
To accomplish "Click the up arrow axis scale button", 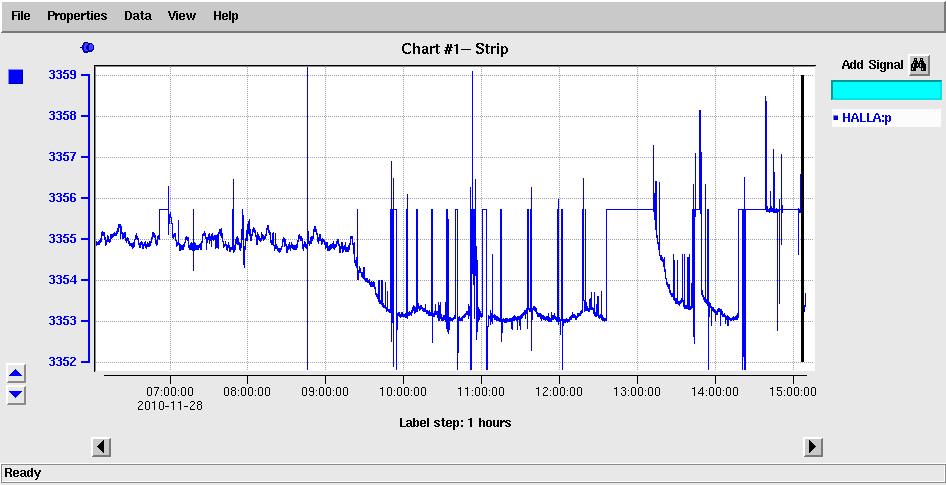I will (16, 374).
